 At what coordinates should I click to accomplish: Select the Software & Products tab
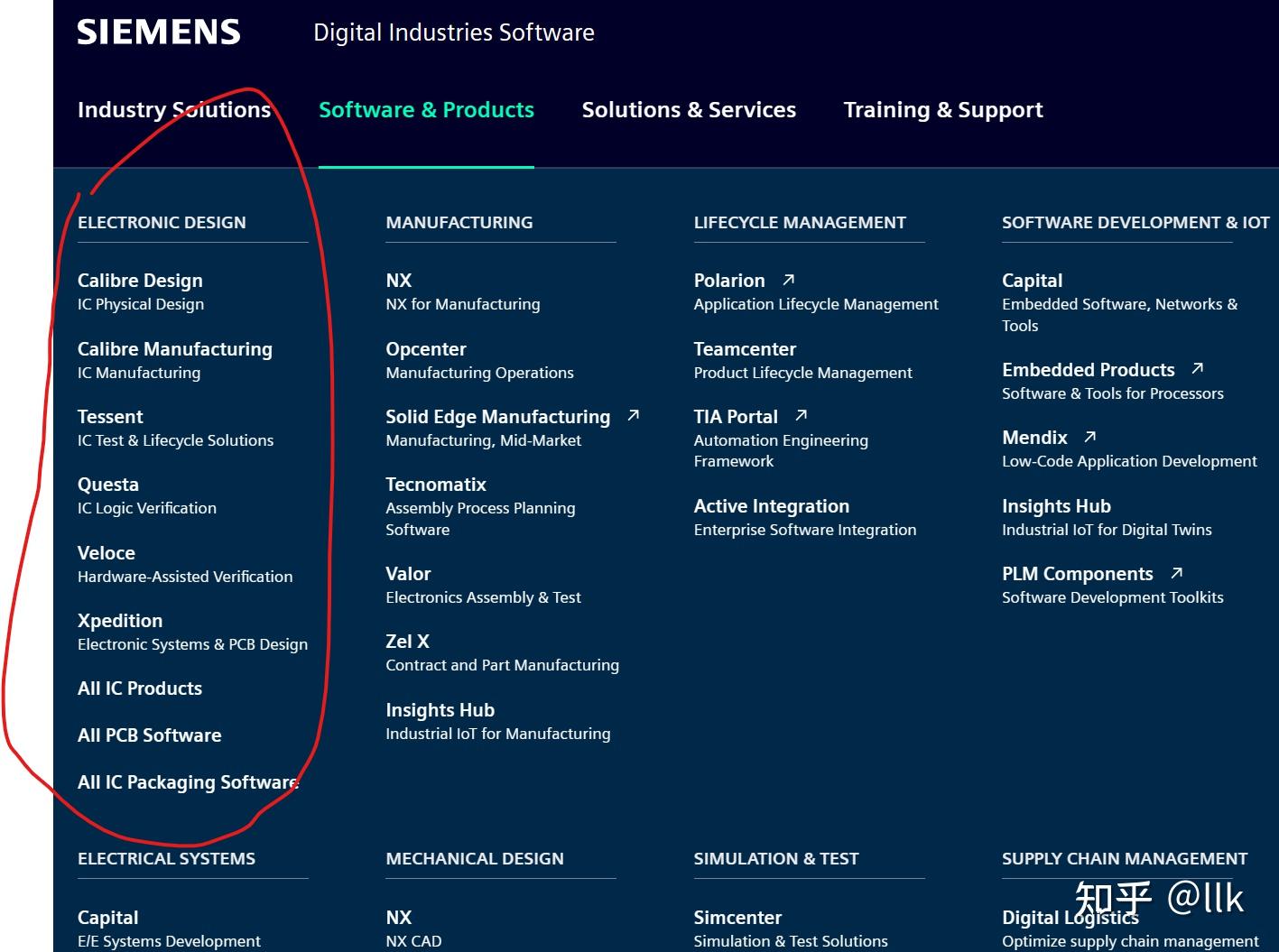click(425, 109)
